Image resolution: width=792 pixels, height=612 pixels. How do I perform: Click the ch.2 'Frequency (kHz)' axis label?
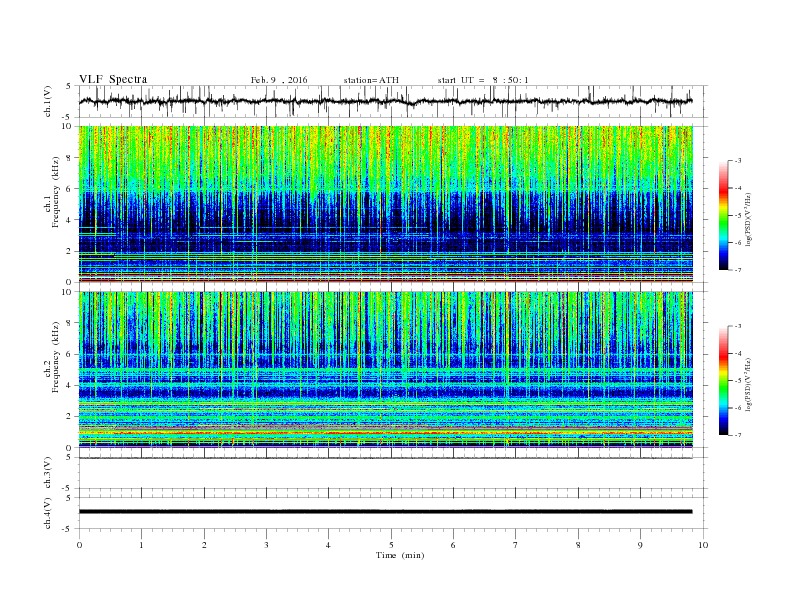[x=56, y=357]
